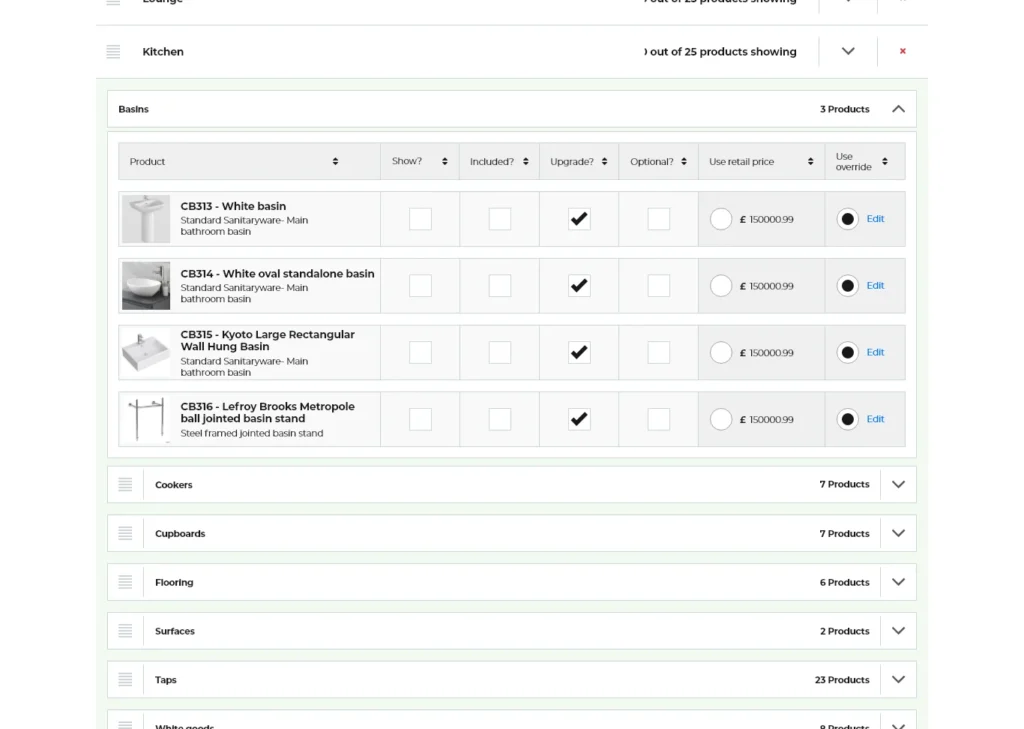The image size is (1024, 729).
Task: Expand the Surfaces section chevron
Action: (898, 631)
